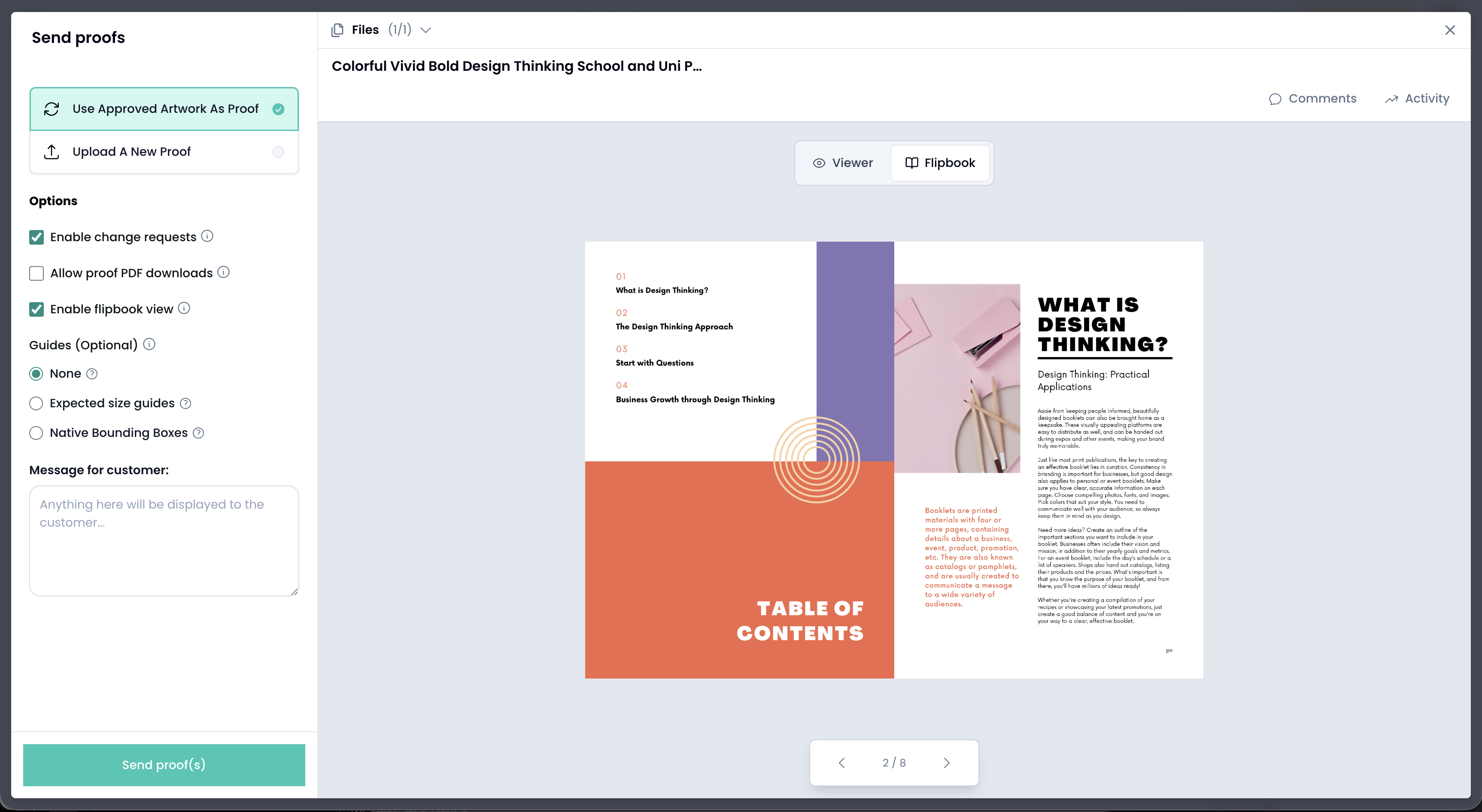Check Allow proof PDF downloads

[36, 273]
